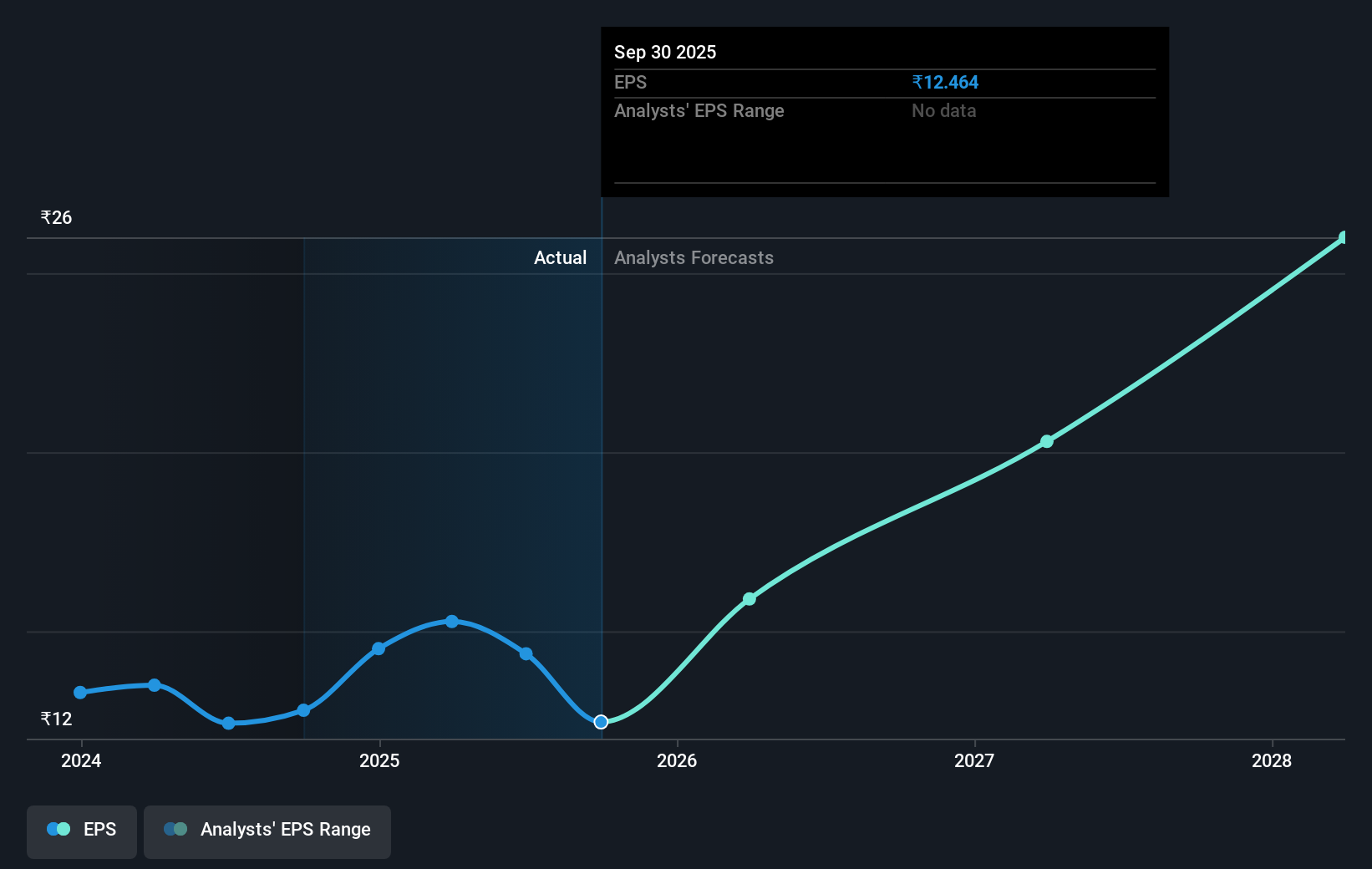Click the peak EPS data point in 2025
The image size is (1372, 869).
click(x=452, y=621)
